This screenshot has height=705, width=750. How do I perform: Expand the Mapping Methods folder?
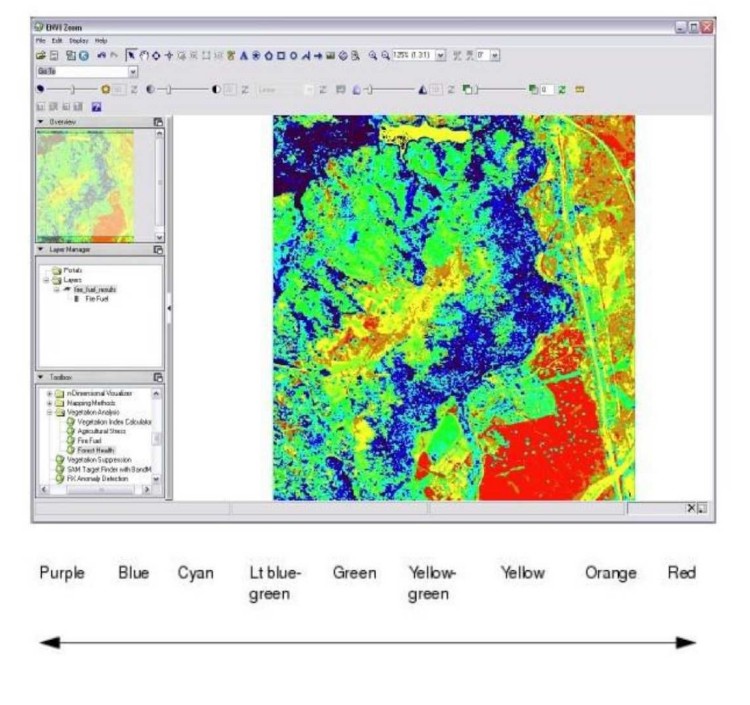coord(49,402)
